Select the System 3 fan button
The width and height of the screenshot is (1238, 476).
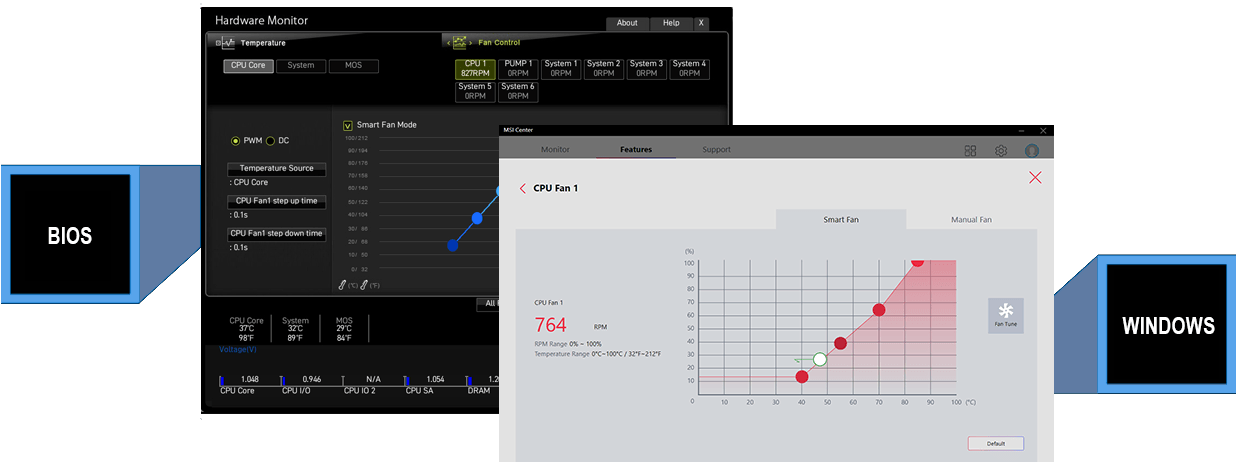646,68
